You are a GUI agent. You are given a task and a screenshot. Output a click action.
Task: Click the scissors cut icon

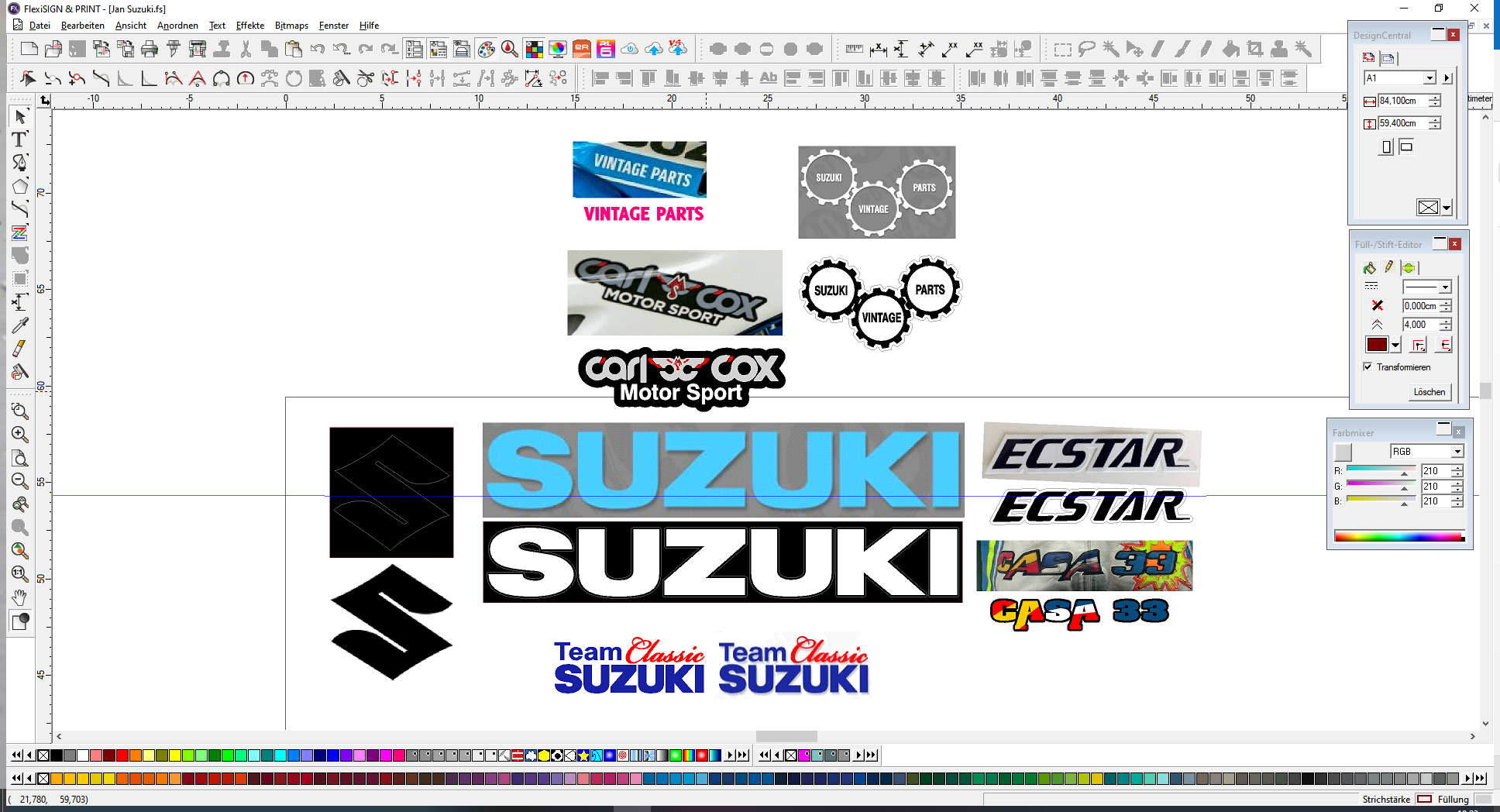coord(246,50)
